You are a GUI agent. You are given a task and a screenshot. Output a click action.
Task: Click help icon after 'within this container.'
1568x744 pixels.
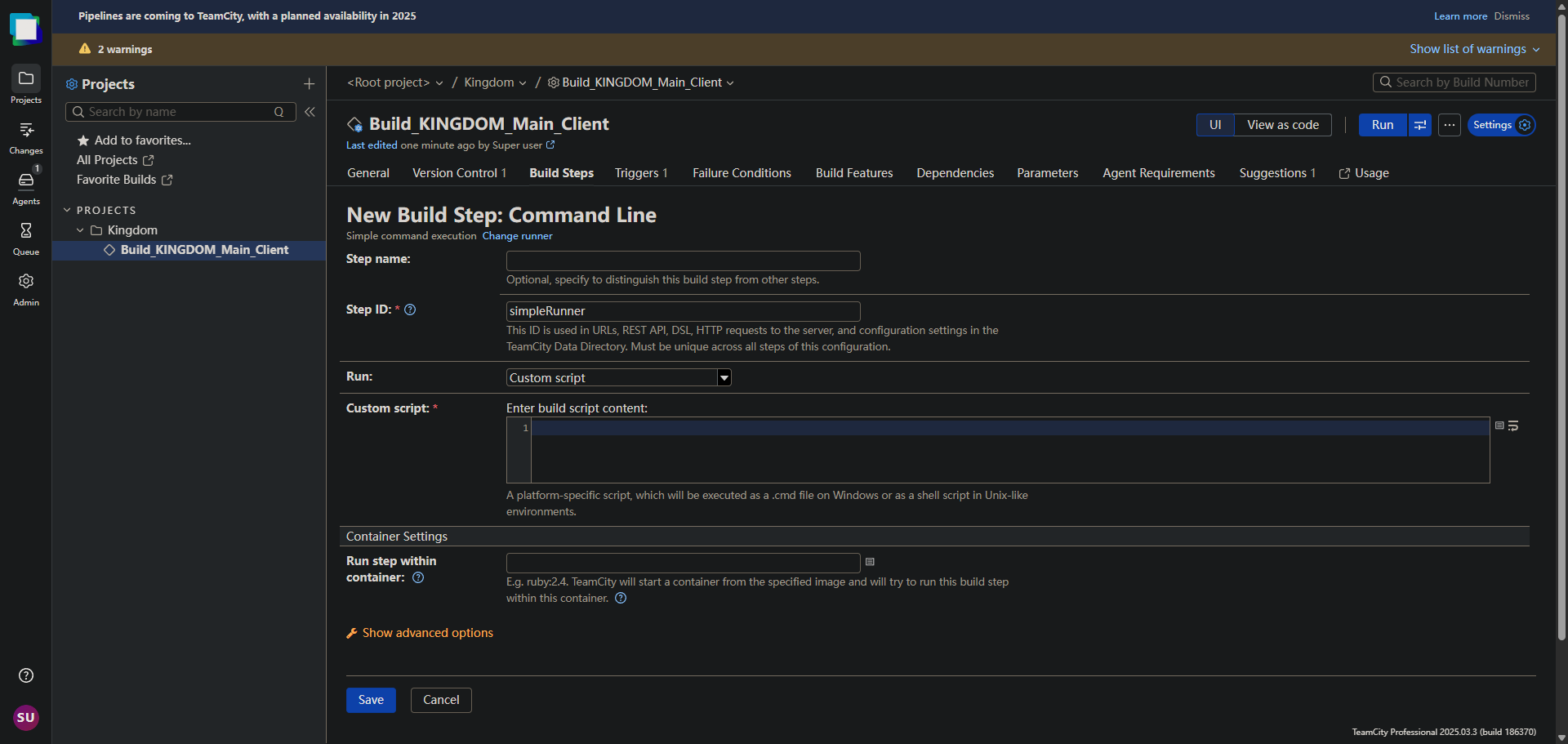[x=621, y=598]
